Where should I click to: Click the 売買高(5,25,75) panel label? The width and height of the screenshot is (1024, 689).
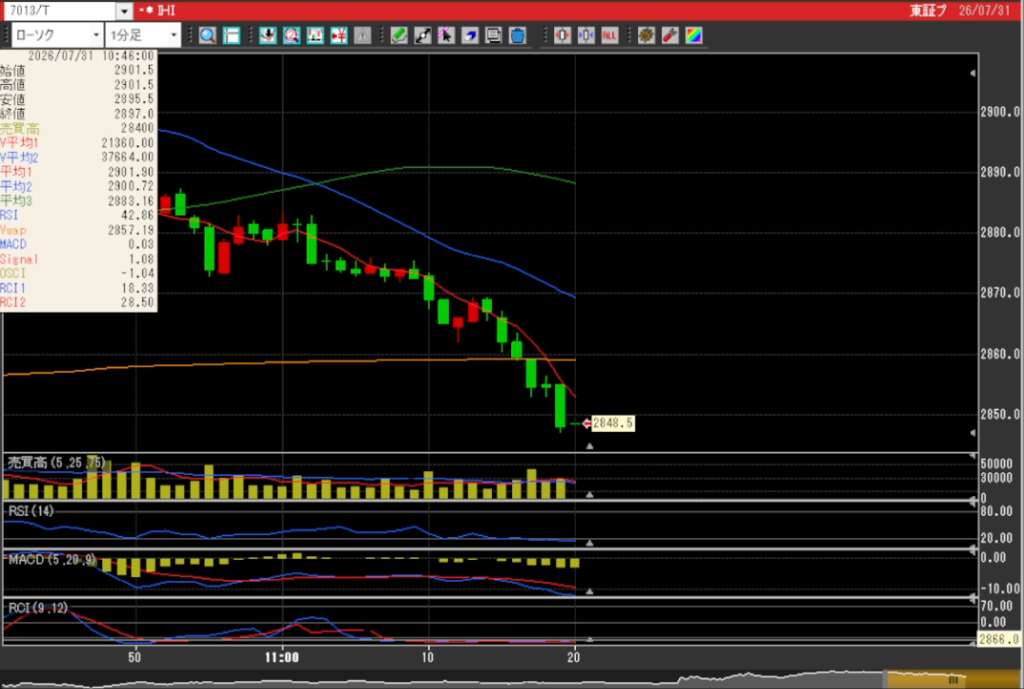point(56,463)
